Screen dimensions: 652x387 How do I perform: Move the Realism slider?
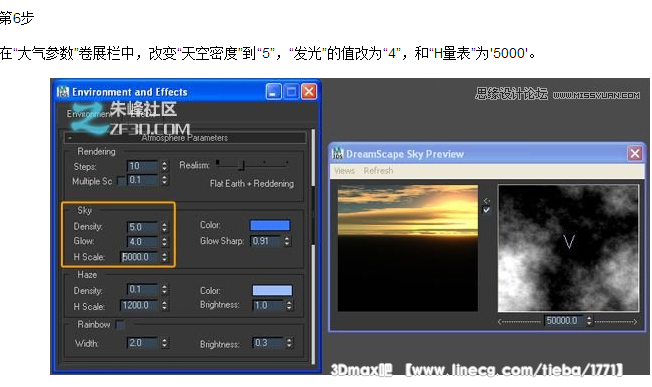242,165
